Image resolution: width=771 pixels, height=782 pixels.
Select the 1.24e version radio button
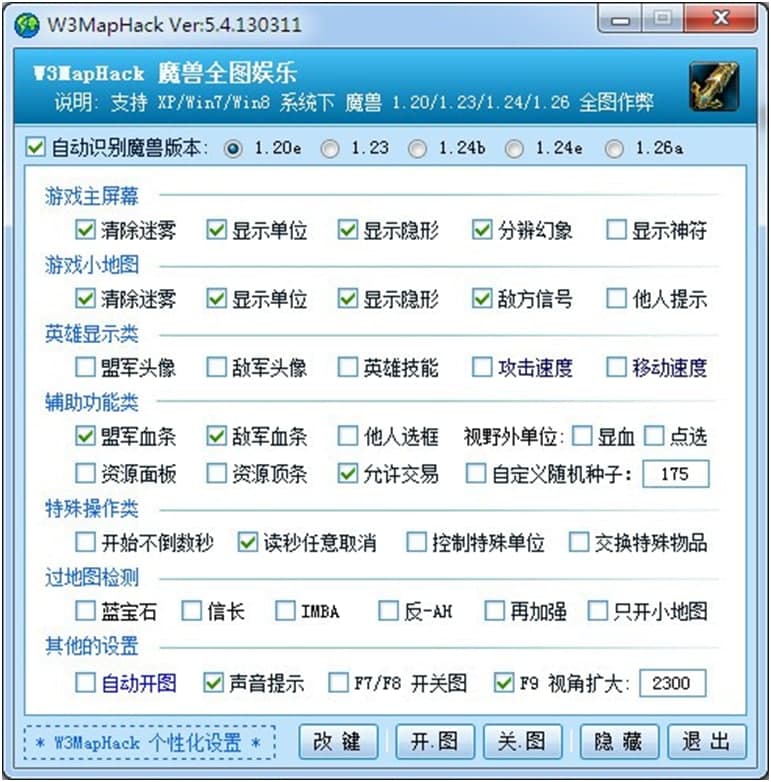(514, 149)
